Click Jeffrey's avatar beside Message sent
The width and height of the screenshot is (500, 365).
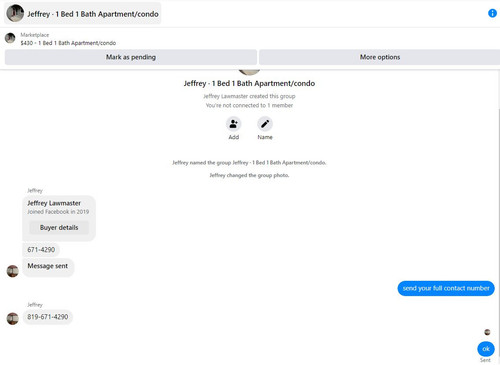13,271
